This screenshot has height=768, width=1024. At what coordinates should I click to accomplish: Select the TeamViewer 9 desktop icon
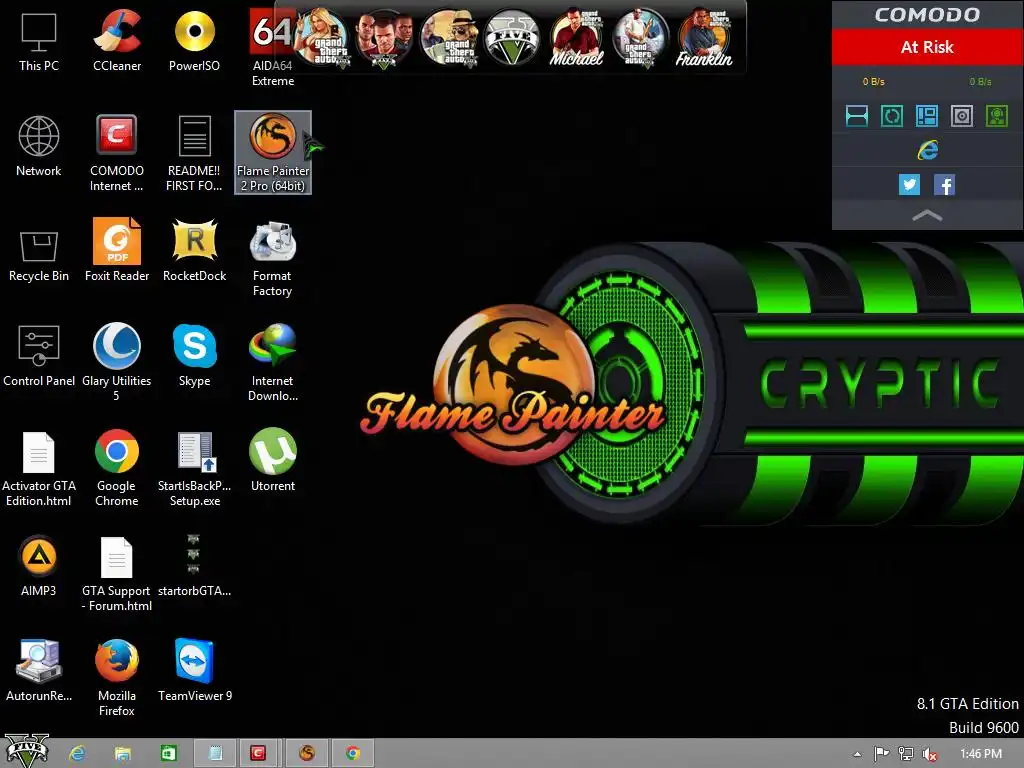coord(195,671)
